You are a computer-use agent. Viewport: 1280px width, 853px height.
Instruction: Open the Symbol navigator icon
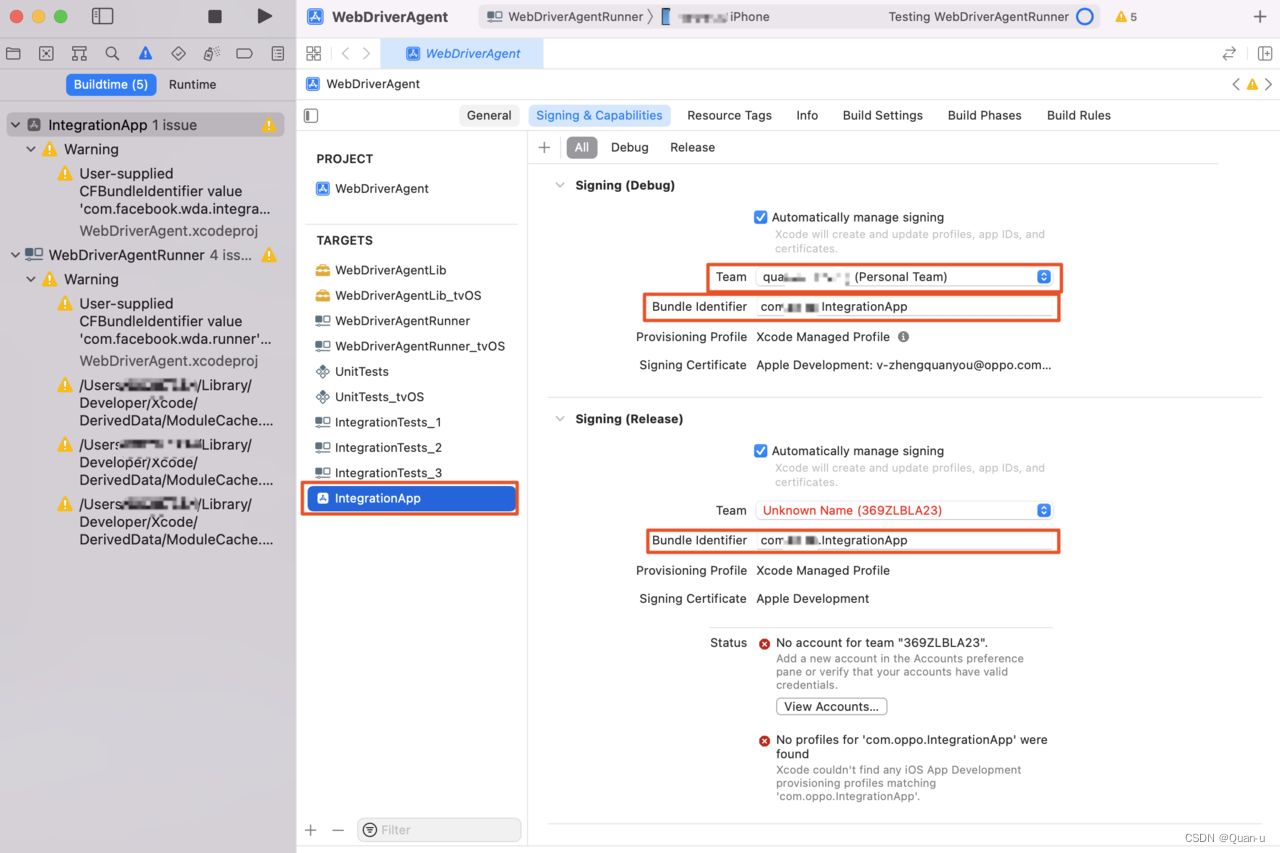[x=79, y=53]
